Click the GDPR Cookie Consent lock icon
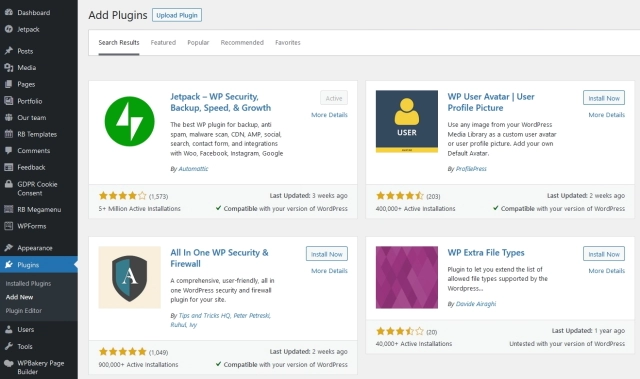 point(9,184)
